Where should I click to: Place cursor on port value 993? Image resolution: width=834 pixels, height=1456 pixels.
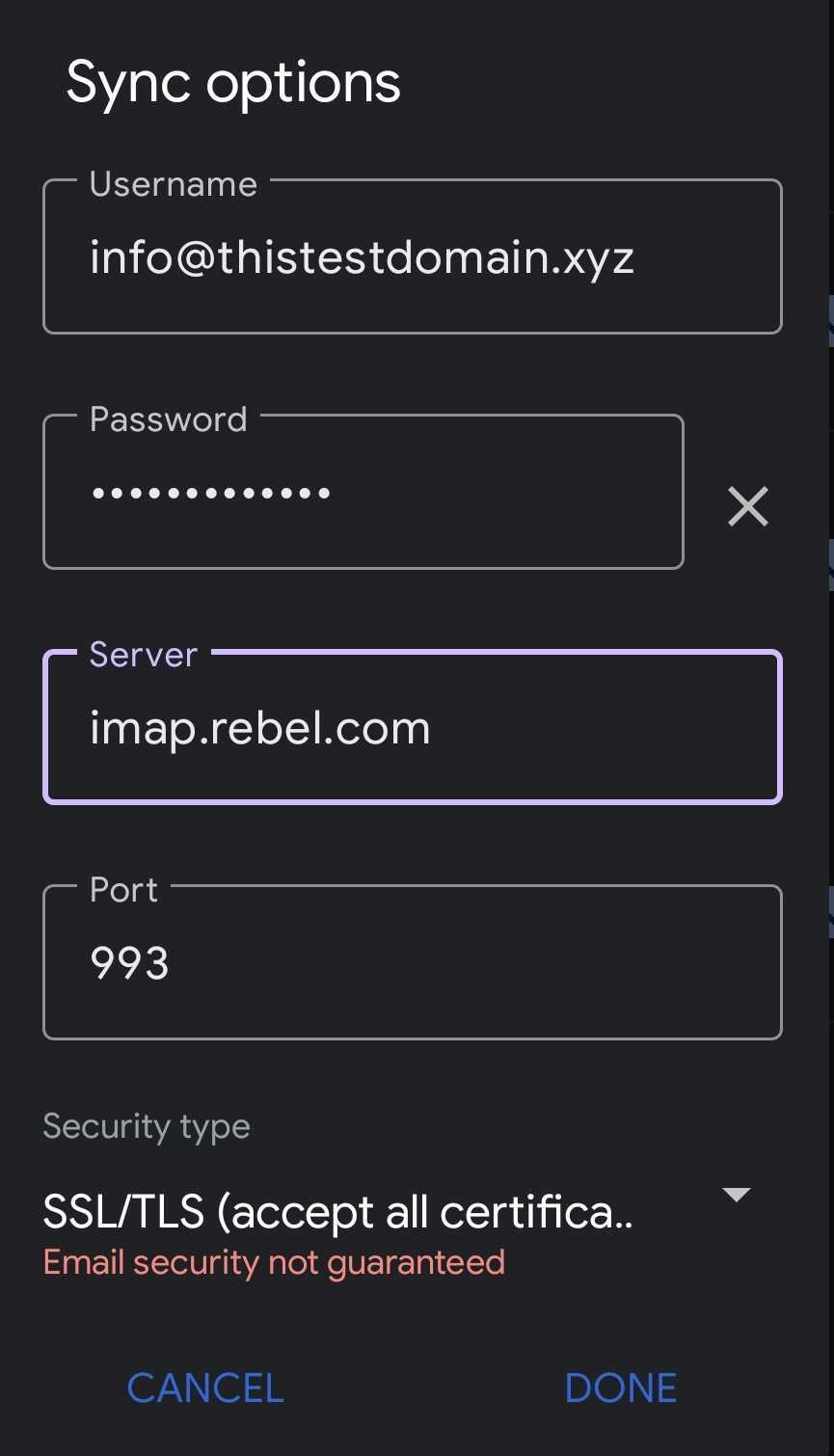pos(129,963)
